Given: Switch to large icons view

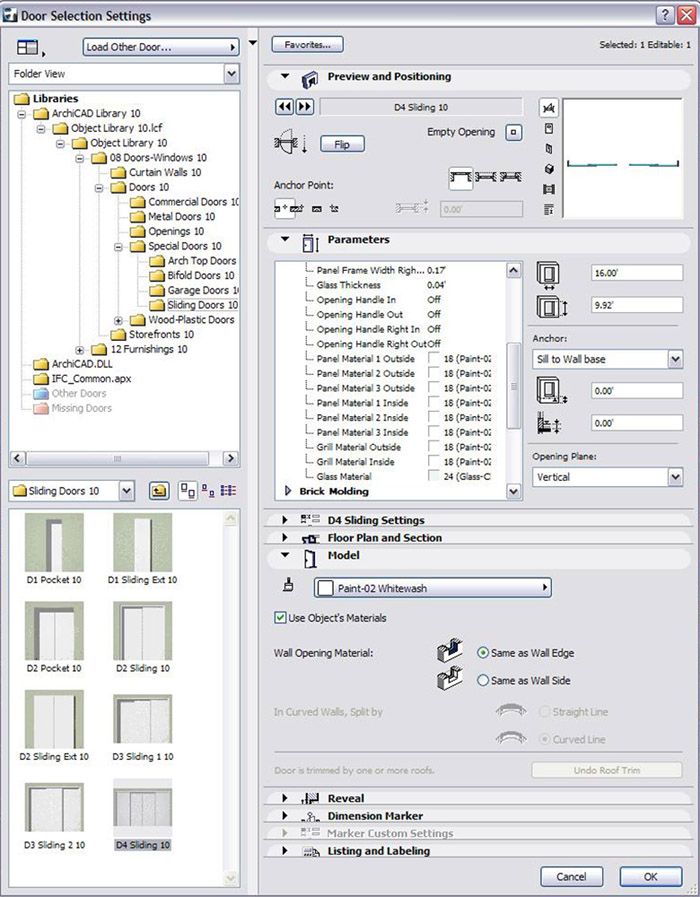Looking at the screenshot, I should 188,491.
